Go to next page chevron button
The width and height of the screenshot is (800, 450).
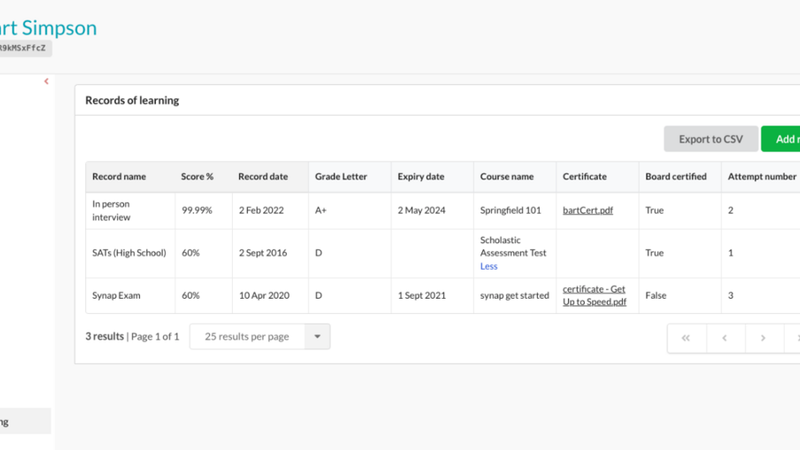tap(763, 338)
